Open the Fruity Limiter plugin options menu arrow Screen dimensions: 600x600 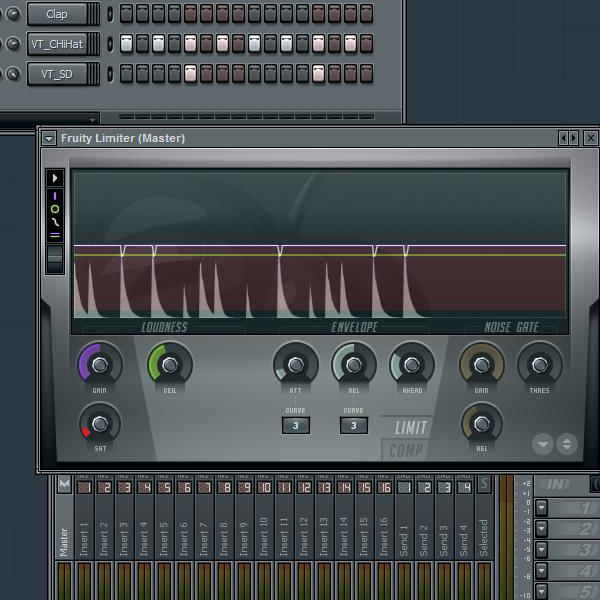(49, 138)
